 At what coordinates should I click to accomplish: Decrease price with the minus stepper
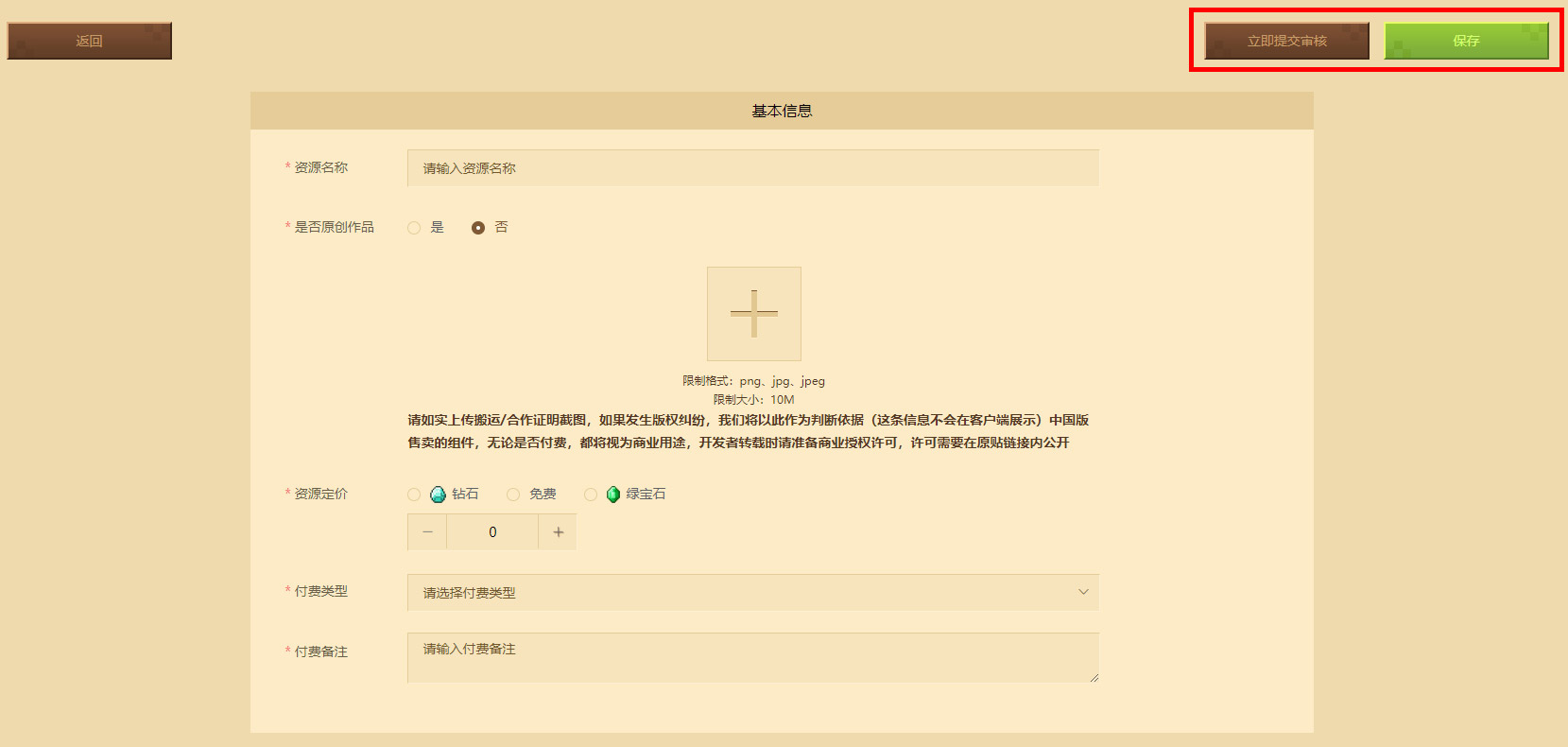coord(427,532)
